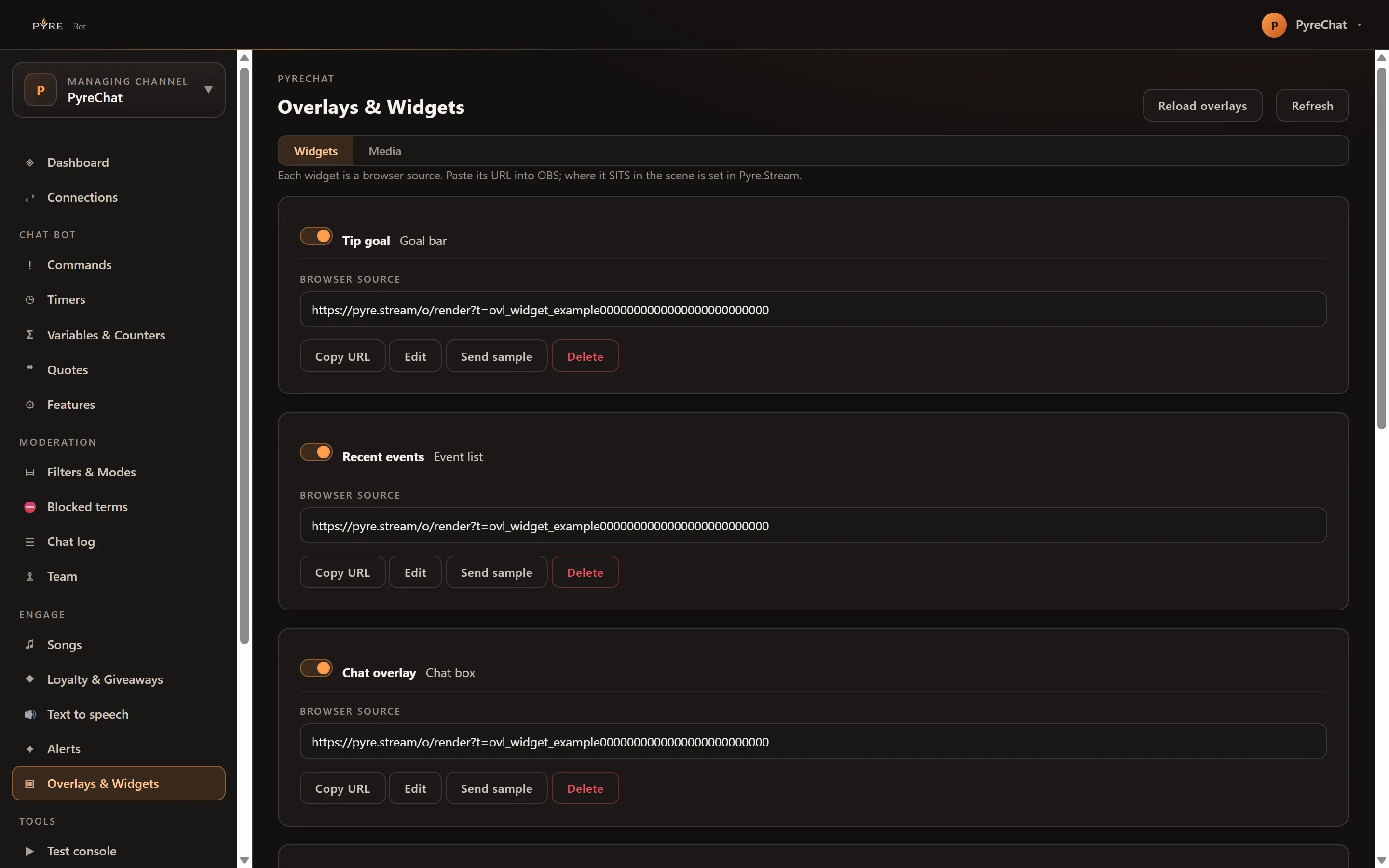Click the Connections arrows icon

[x=30, y=198]
